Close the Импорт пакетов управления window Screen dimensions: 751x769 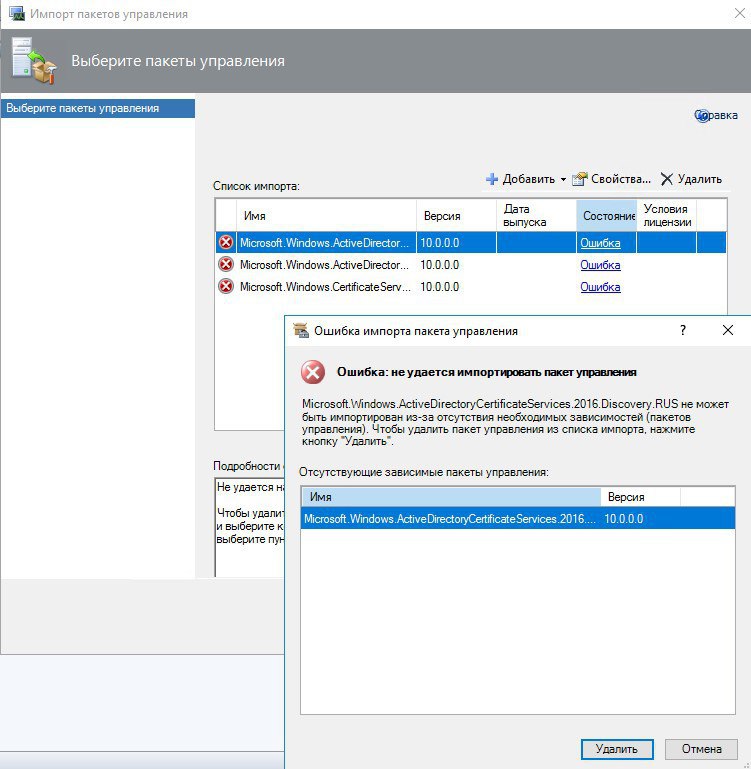[740, 13]
